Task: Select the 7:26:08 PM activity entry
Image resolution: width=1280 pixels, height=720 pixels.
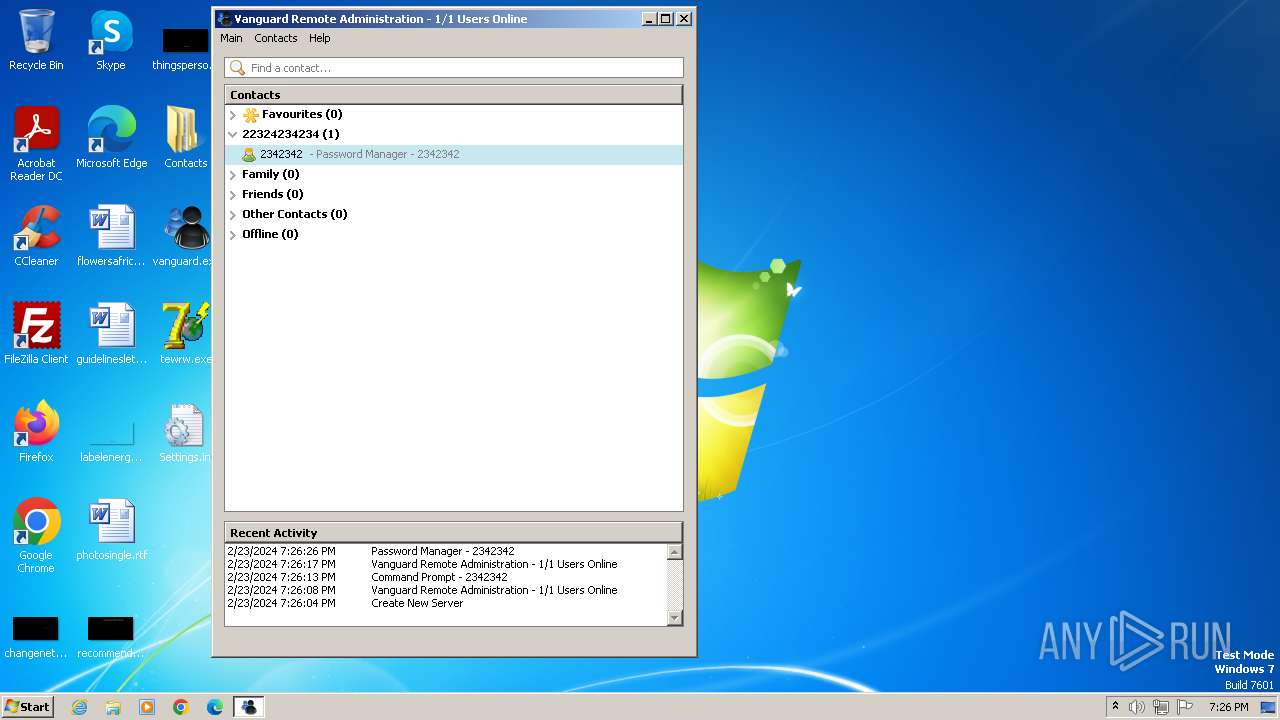Action: tap(446, 590)
